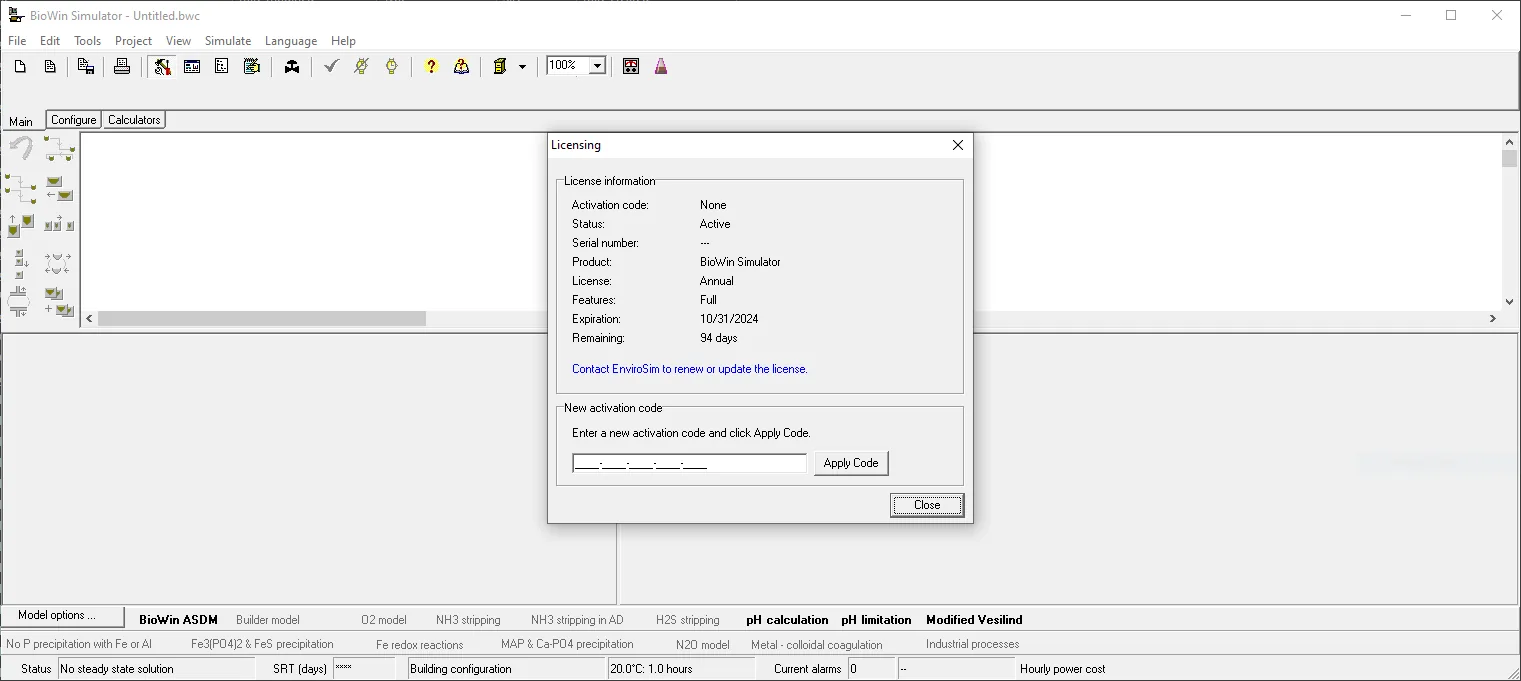The height and width of the screenshot is (681, 1521).
Task: Open the Edit menu
Action: click(50, 41)
